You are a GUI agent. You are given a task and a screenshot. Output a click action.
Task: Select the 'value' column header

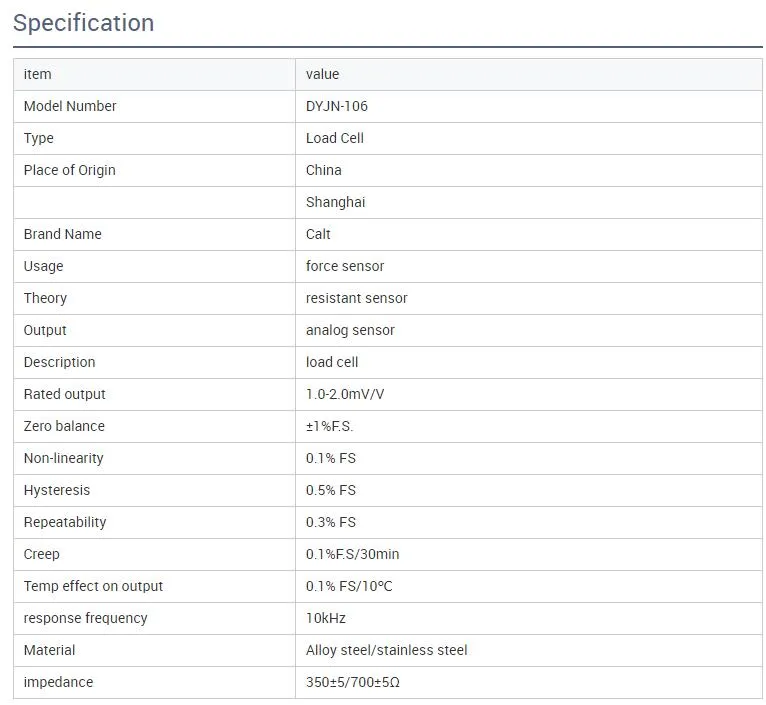point(323,74)
